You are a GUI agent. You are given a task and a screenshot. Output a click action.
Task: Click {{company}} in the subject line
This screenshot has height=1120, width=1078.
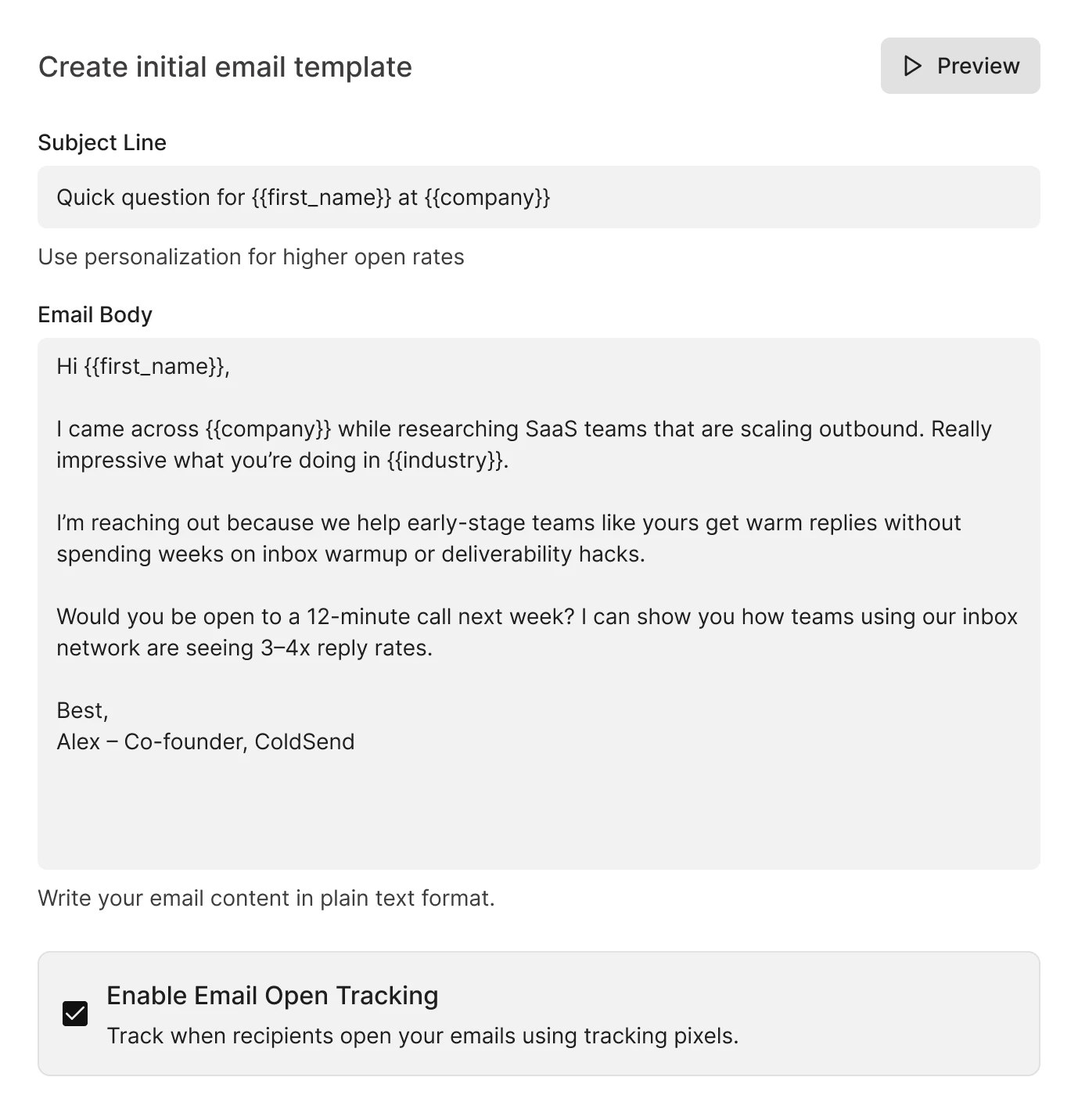point(487,197)
